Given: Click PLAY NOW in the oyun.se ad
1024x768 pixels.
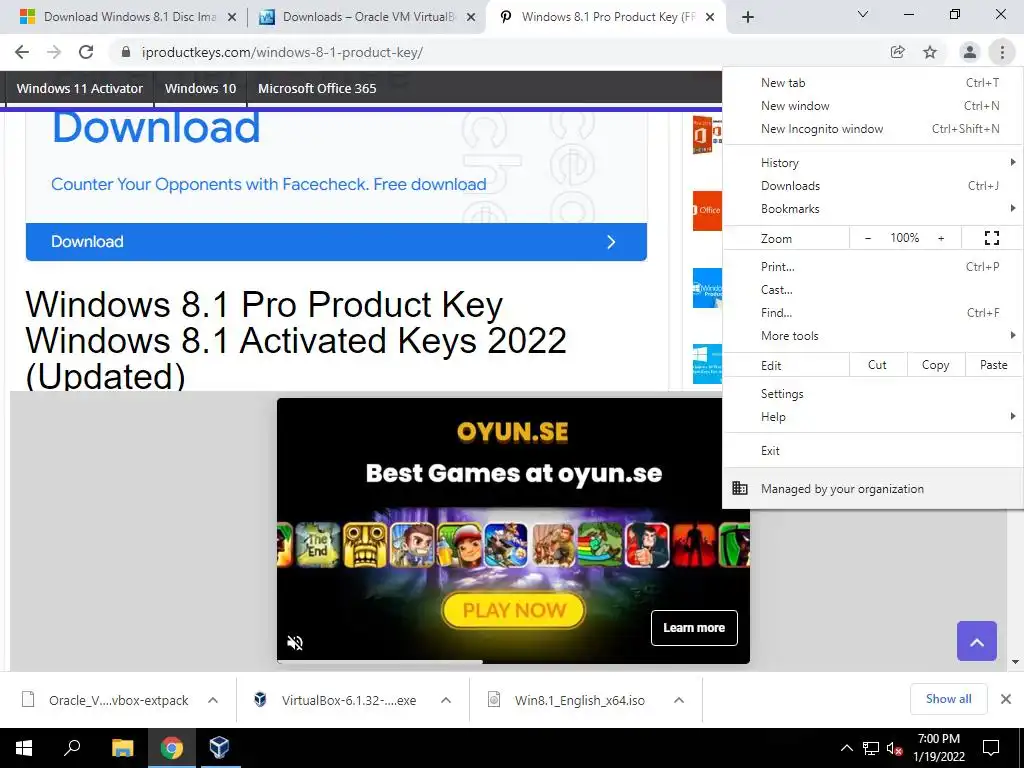Looking at the screenshot, I should click(514, 610).
